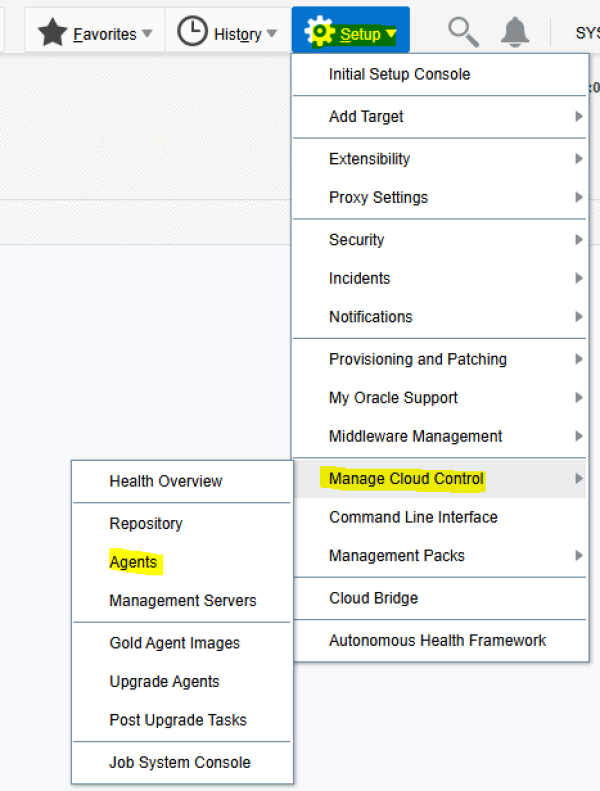Open Manage Cloud Control menu entry
The height and width of the screenshot is (791, 600).
(406, 479)
